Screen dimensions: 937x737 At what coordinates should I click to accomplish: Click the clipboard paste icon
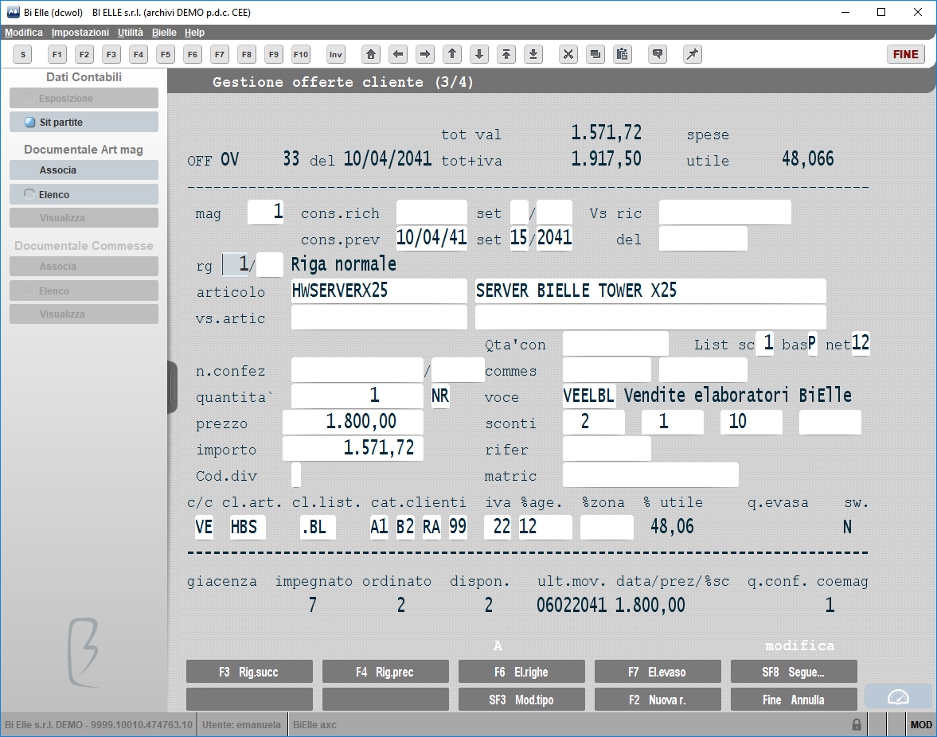tap(622, 54)
